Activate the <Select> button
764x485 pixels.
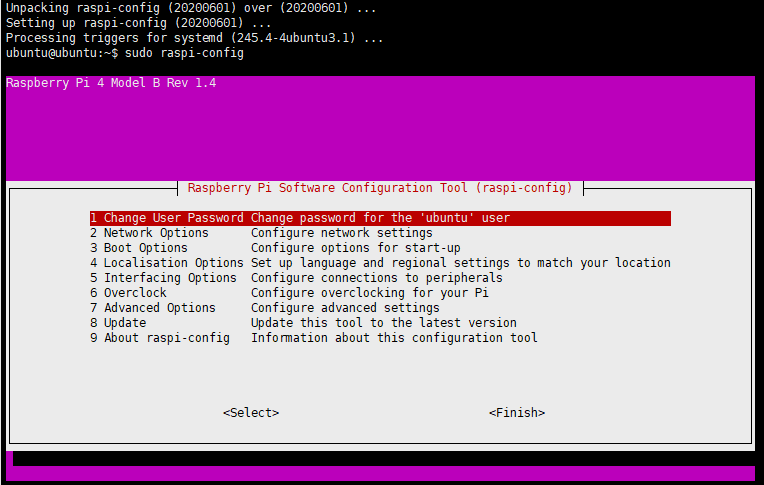(251, 413)
